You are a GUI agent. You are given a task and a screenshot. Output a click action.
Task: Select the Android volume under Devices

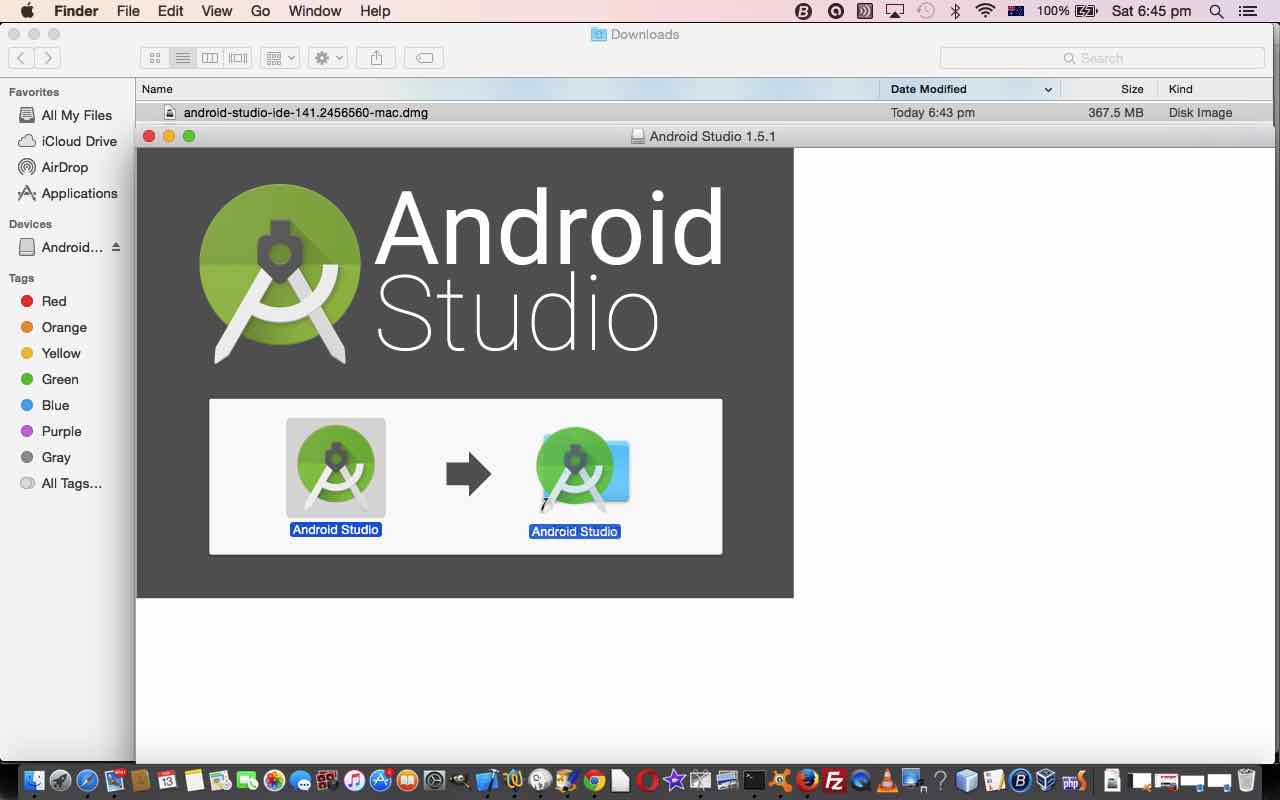pos(60,247)
